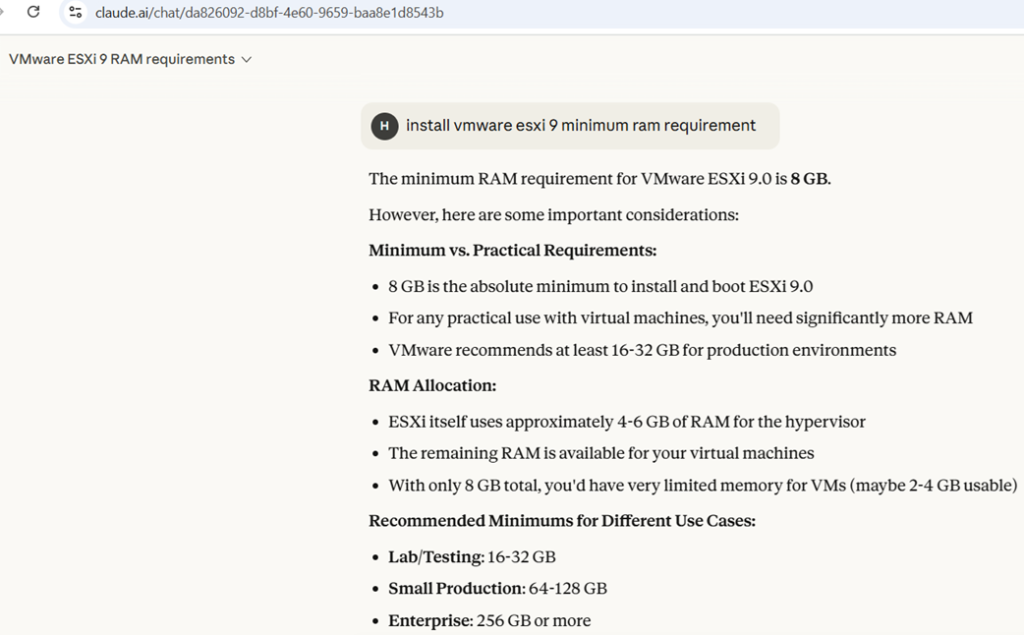Click the 'Minimum vs. Practical Requirements:' heading
1024x635 pixels.
click(512, 250)
